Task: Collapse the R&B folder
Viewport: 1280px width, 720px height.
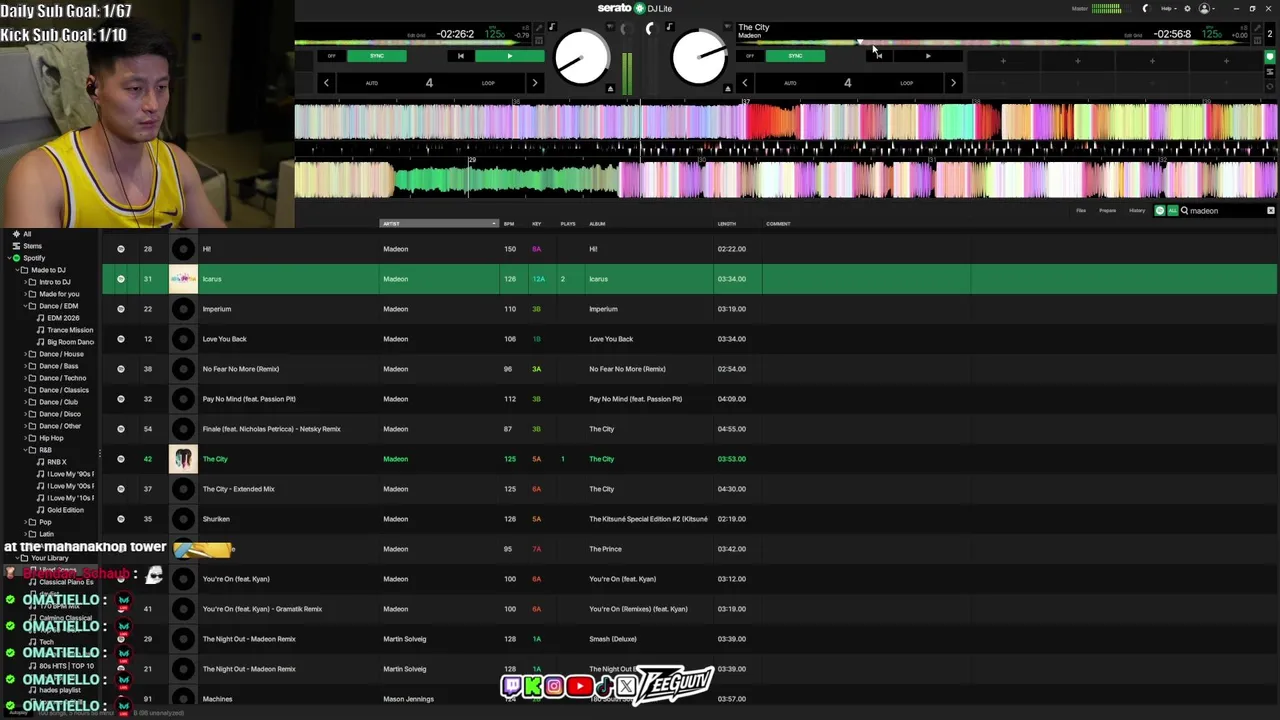Action: (26, 450)
